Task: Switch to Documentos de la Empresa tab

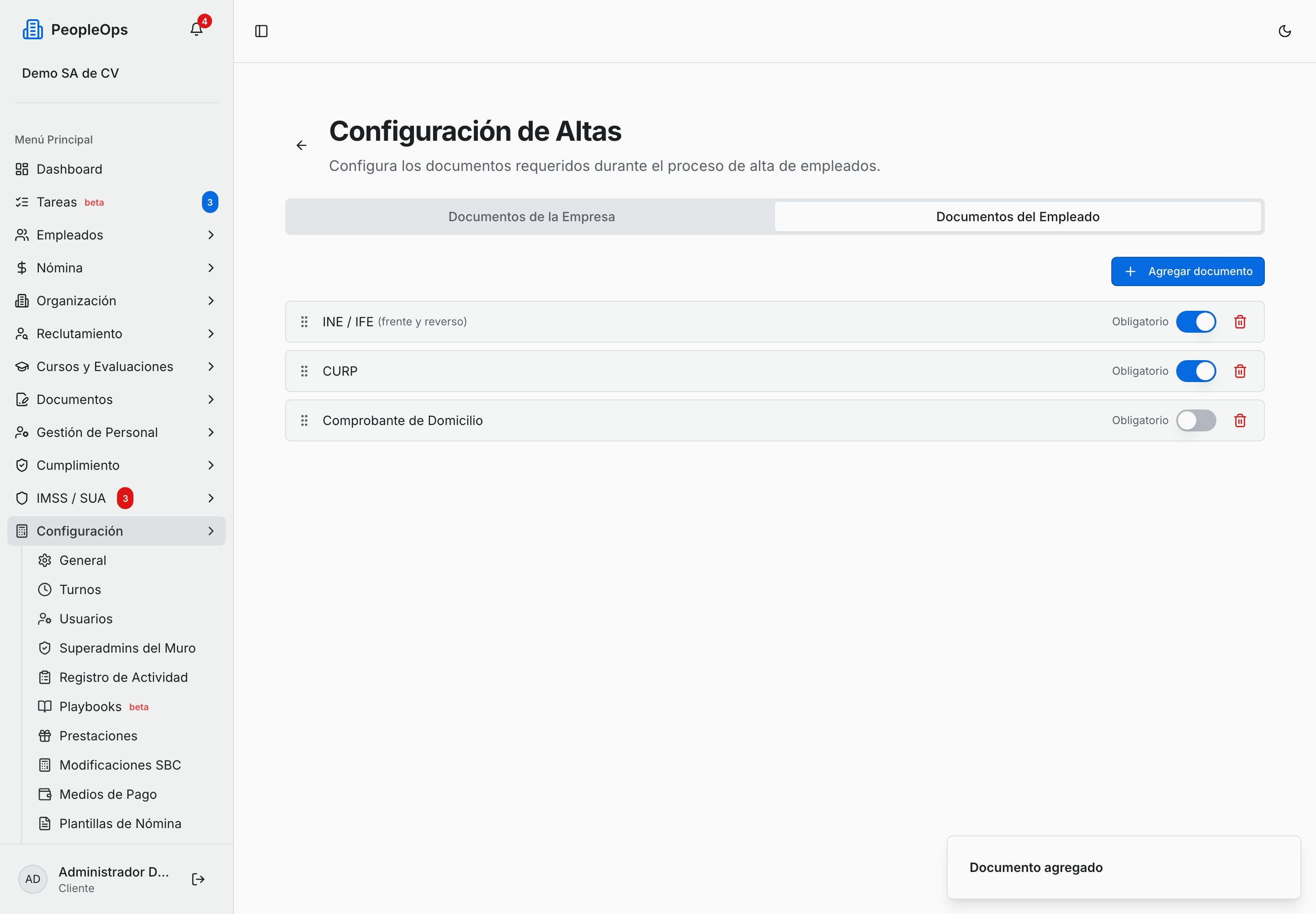Action: click(531, 217)
